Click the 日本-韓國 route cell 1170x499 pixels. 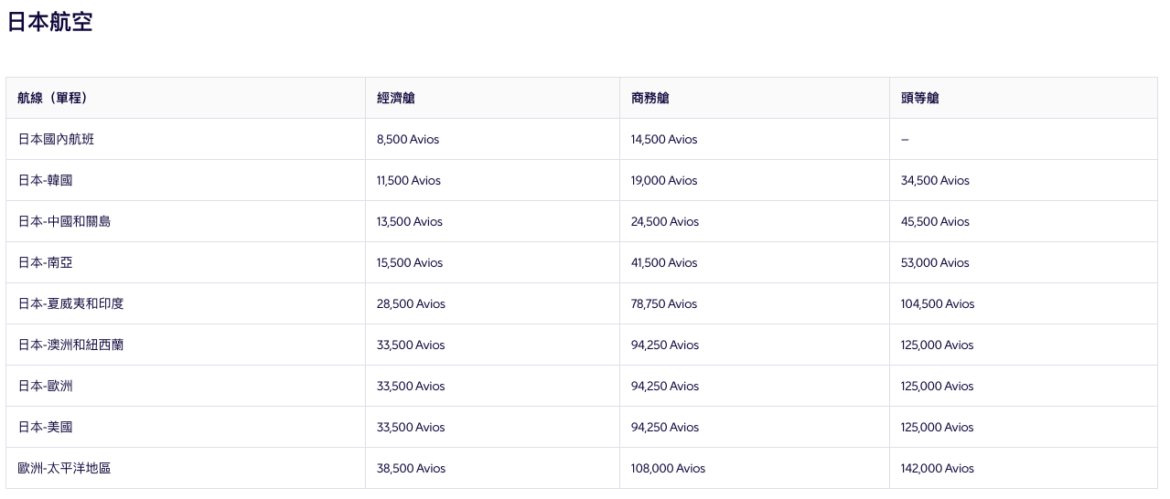click(45, 181)
